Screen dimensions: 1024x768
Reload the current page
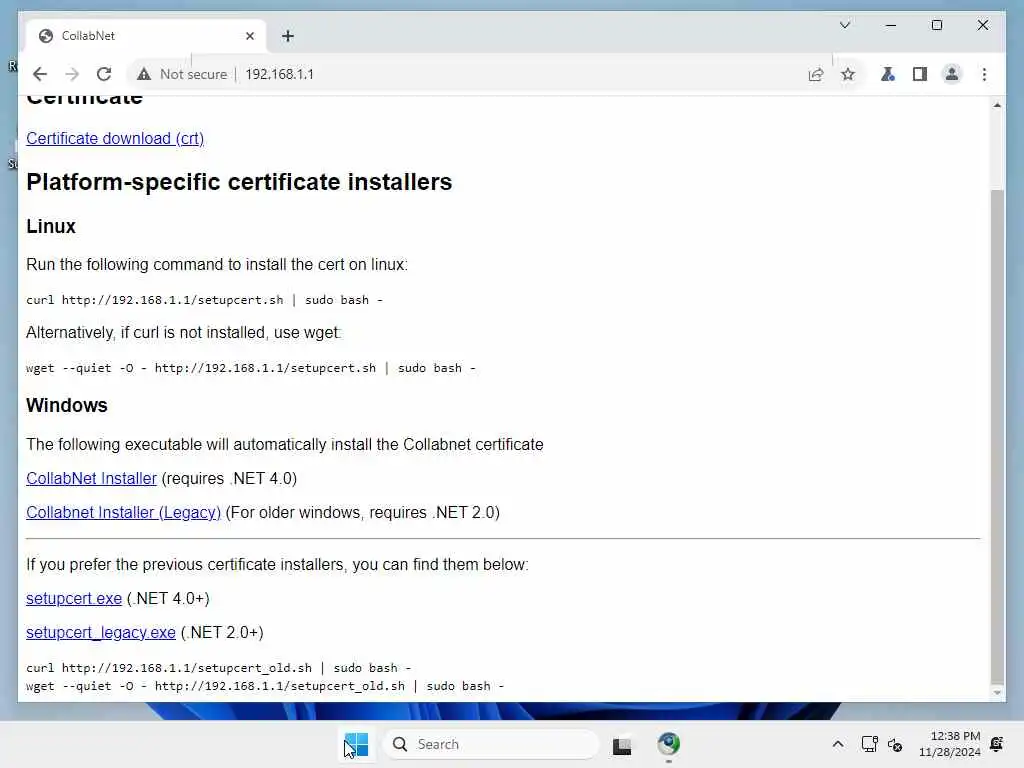pyautogui.click(x=104, y=74)
